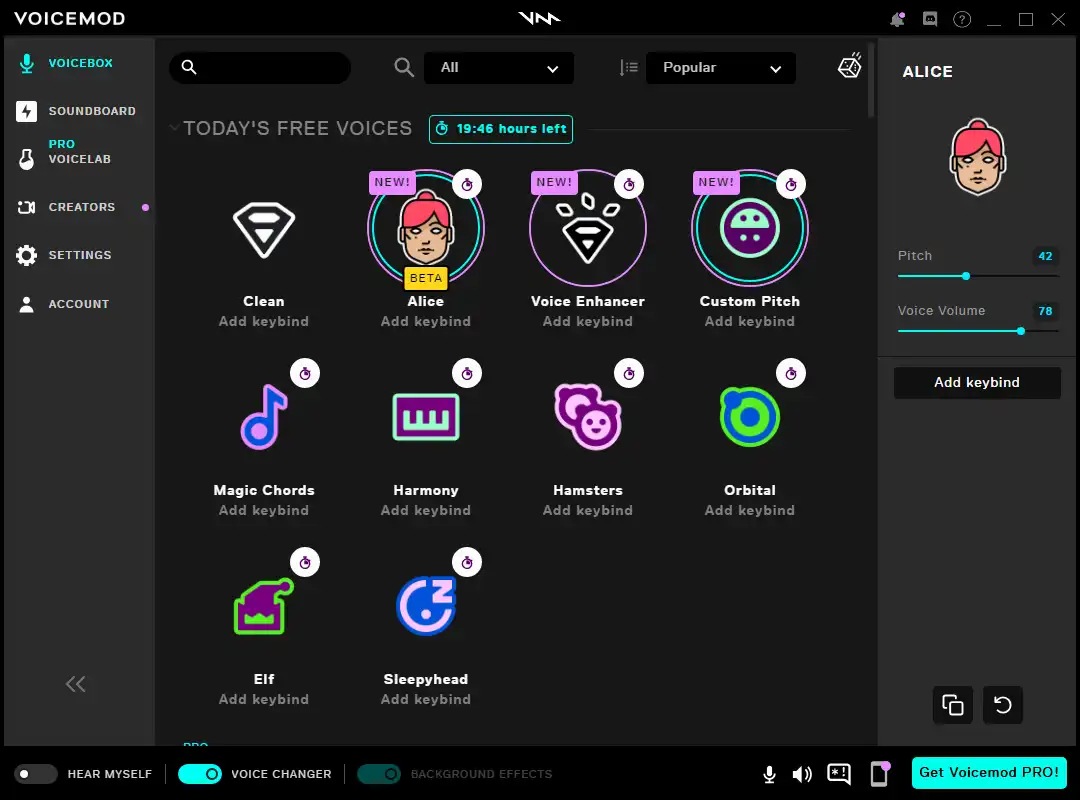
Task: Click the timer badge on Elf
Action: tap(305, 563)
